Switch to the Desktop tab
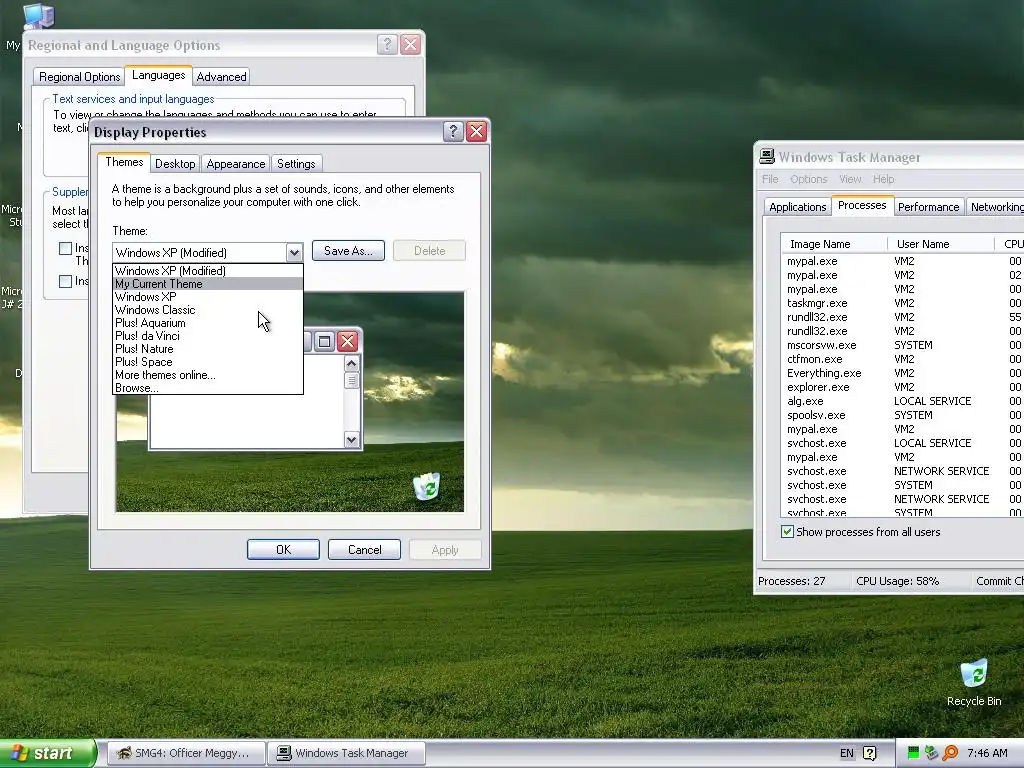The width and height of the screenshot is (1024, 768). click(x=175, y=164)
